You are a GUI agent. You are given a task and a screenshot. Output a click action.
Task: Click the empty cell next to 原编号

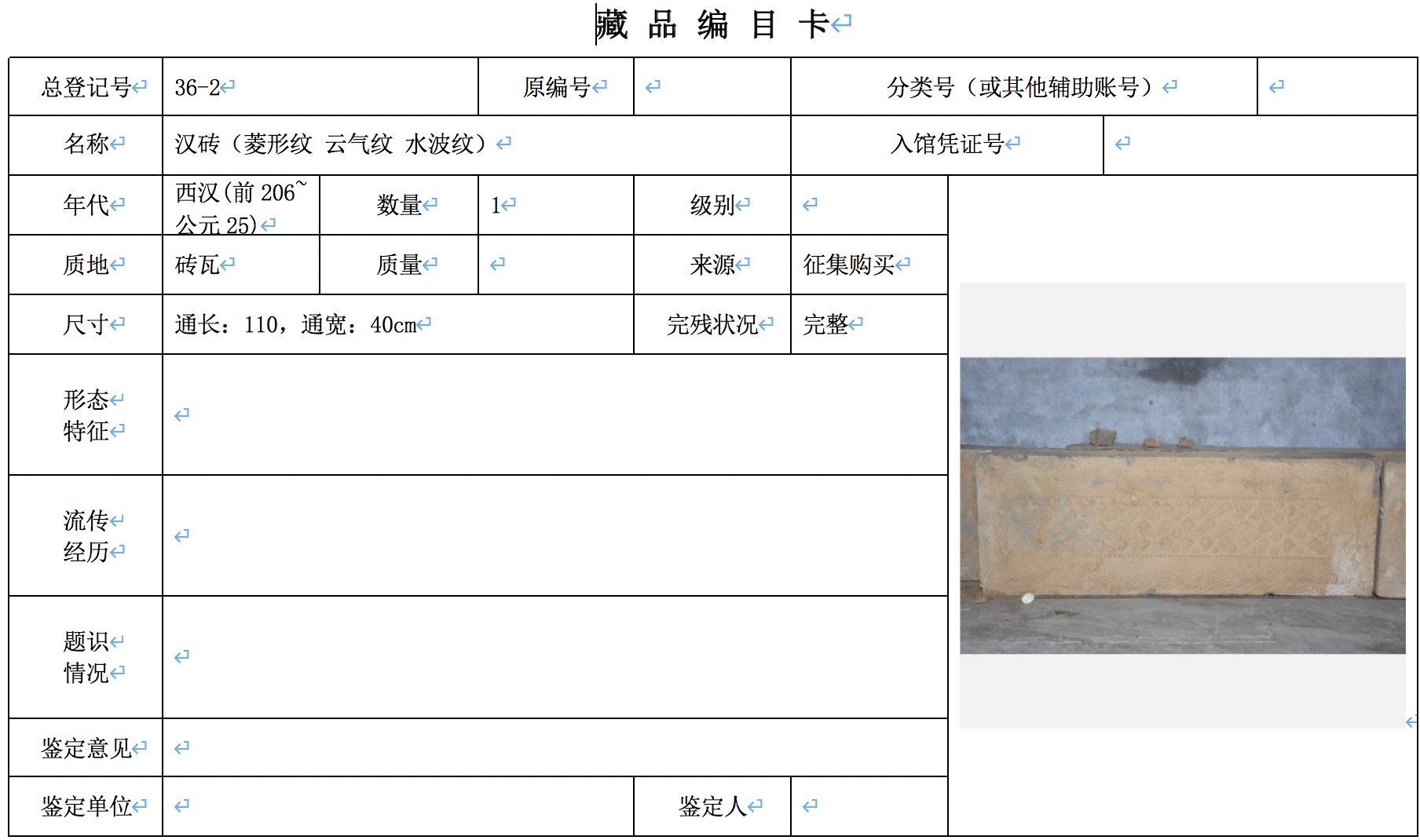[x=712, y=86]
